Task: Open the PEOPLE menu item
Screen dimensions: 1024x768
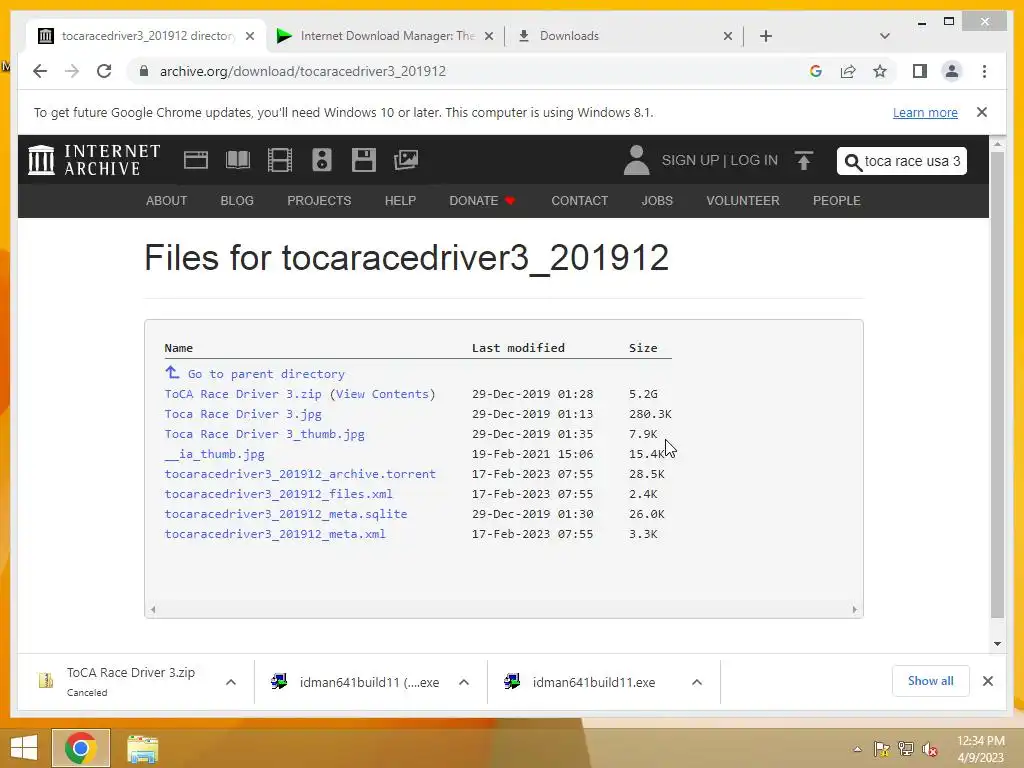Action: (x=837, y=200)
